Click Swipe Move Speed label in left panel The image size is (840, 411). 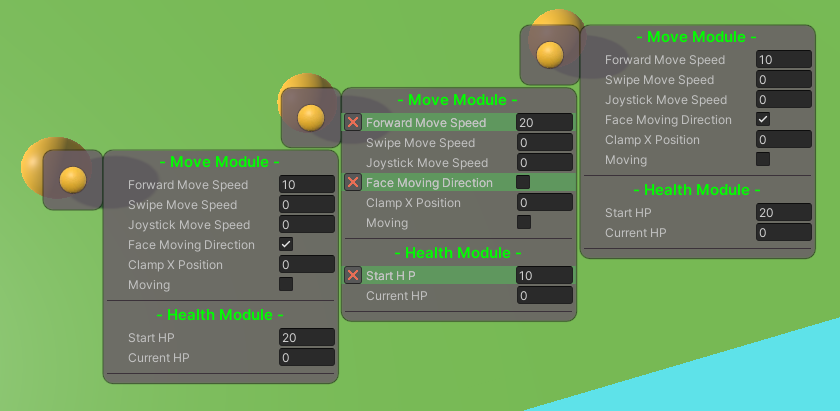(182, 205)
